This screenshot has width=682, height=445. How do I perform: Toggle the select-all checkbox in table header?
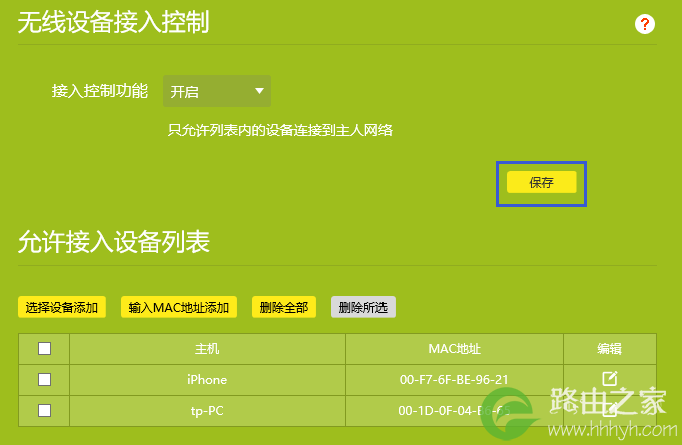(x=44, y=348)
